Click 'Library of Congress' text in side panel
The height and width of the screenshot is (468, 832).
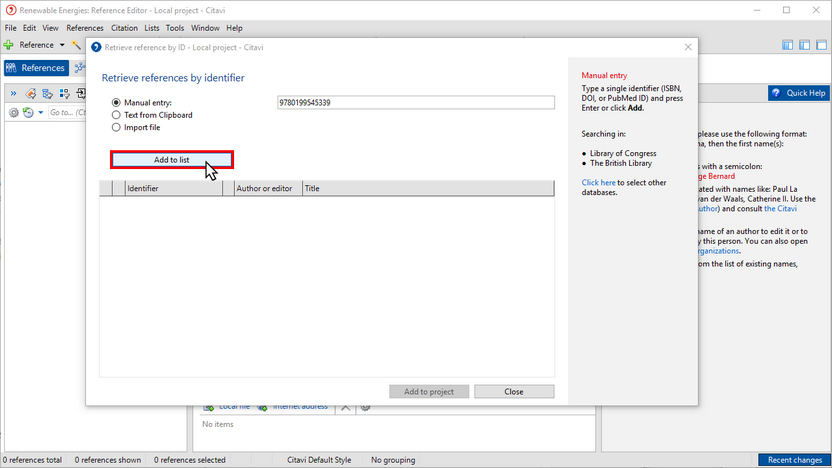(x=623, y=153)
